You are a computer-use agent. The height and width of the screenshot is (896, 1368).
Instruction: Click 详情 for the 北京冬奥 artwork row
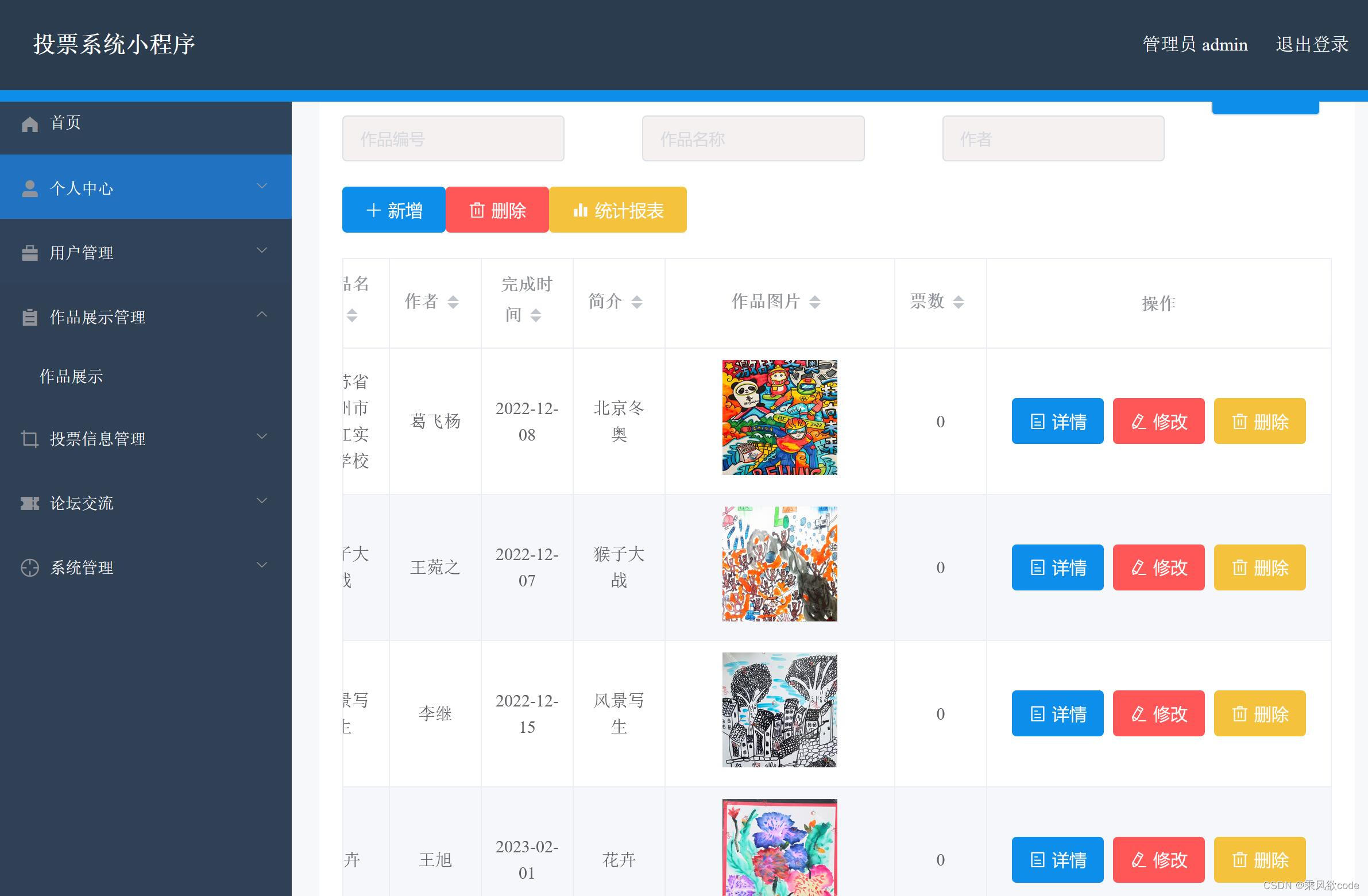click(1058, 421)
